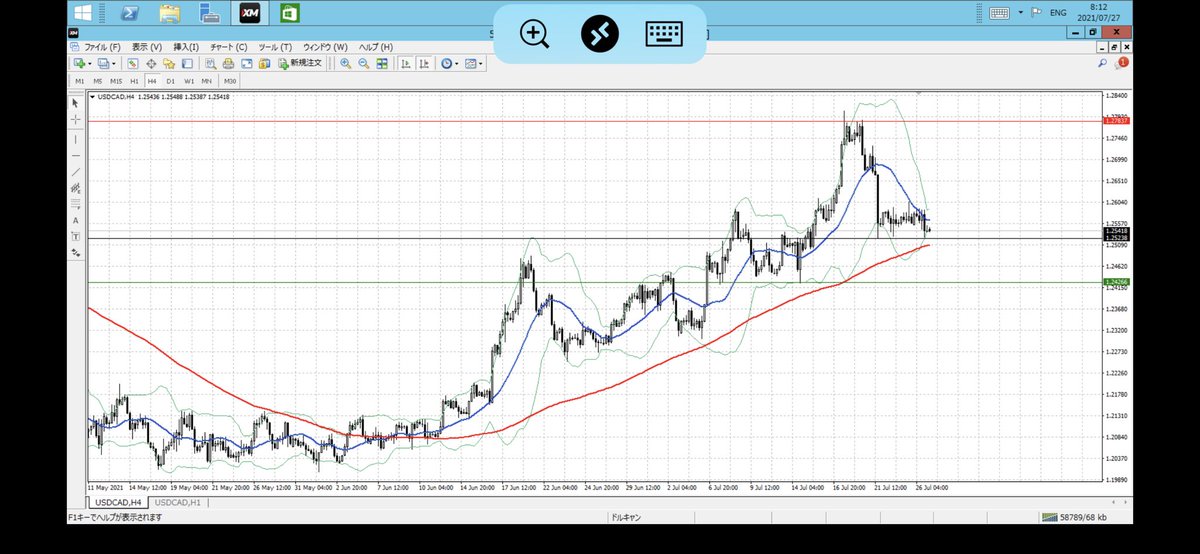Viewport: 1200px width, 554px height.
Task: Open the templates icon
Action: pos(471,63)
